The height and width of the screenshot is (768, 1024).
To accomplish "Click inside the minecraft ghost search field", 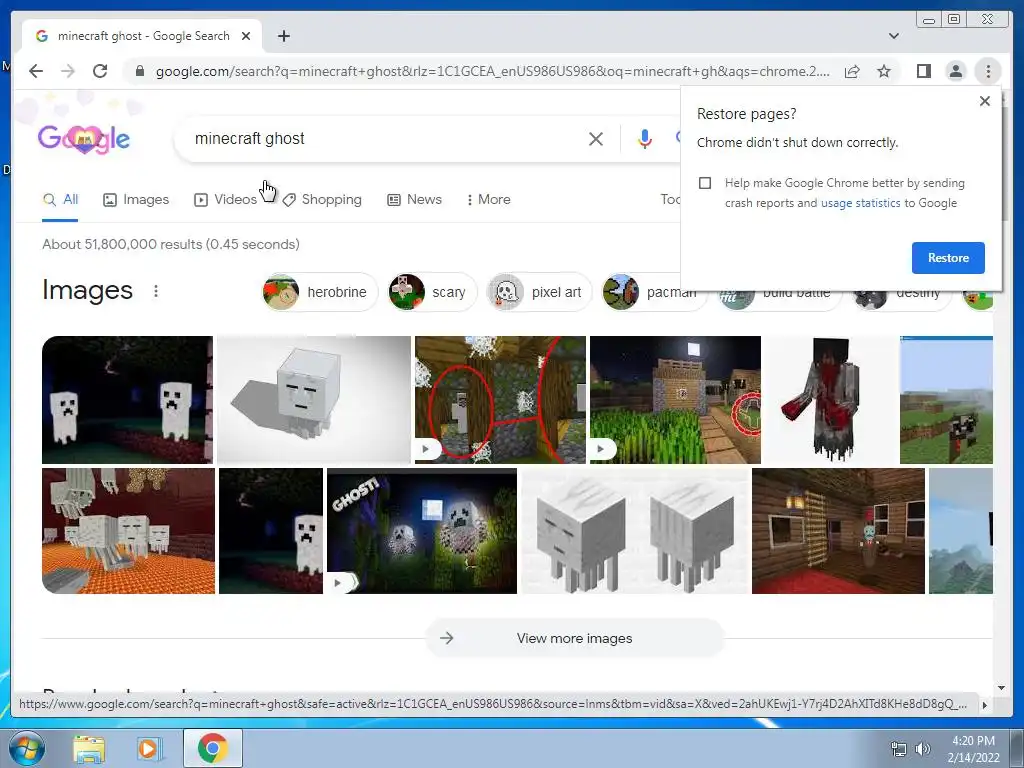I will pyautogui.click(x=385, y=138).
